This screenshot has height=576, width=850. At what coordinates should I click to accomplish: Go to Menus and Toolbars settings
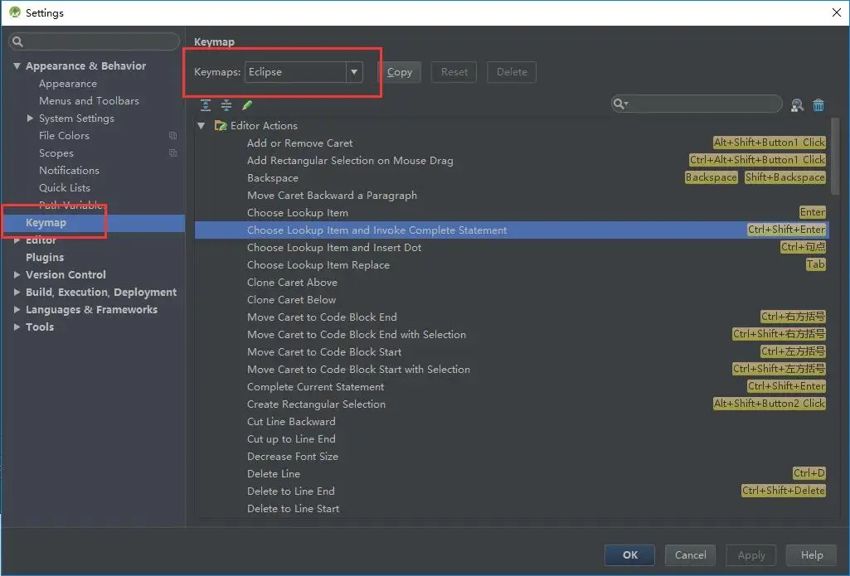[x=89, y=101]
